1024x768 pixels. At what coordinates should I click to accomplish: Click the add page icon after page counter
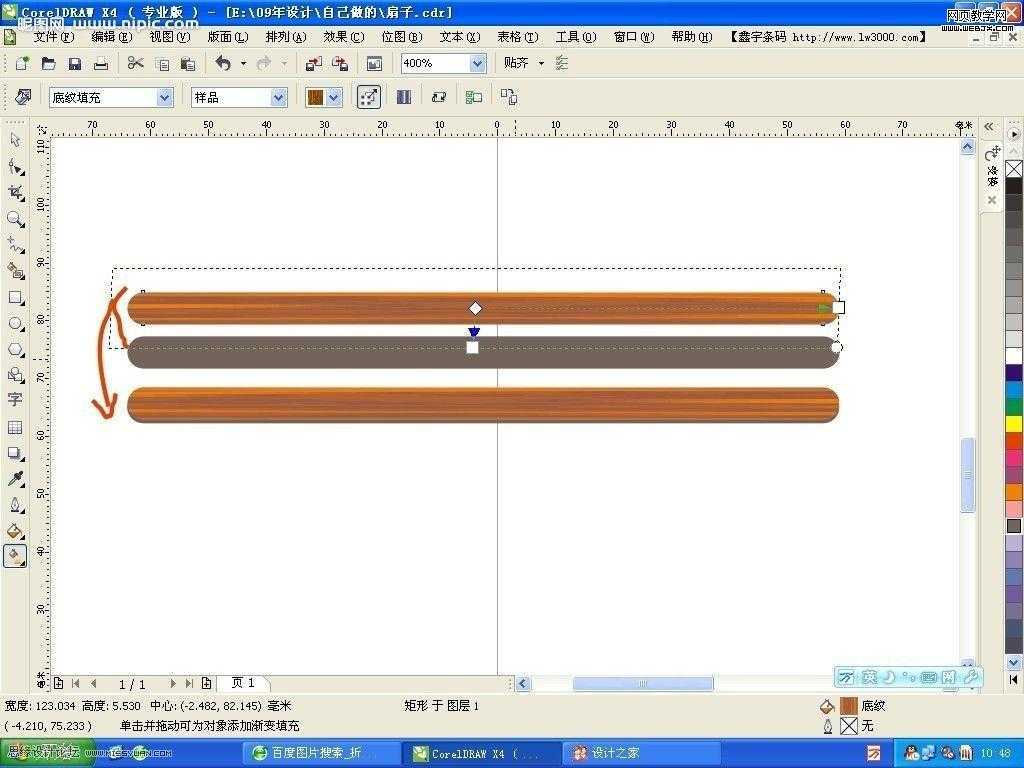[x=206, y=683]
